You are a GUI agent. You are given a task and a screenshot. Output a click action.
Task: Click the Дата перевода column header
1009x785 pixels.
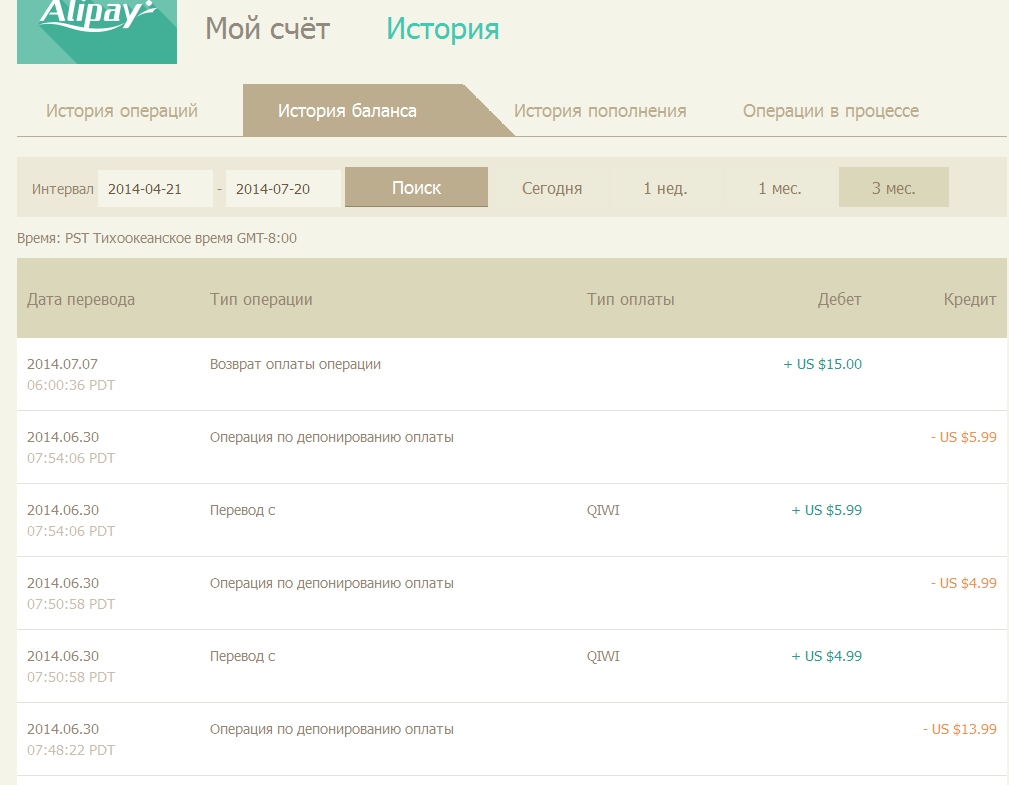click(81, 299)
